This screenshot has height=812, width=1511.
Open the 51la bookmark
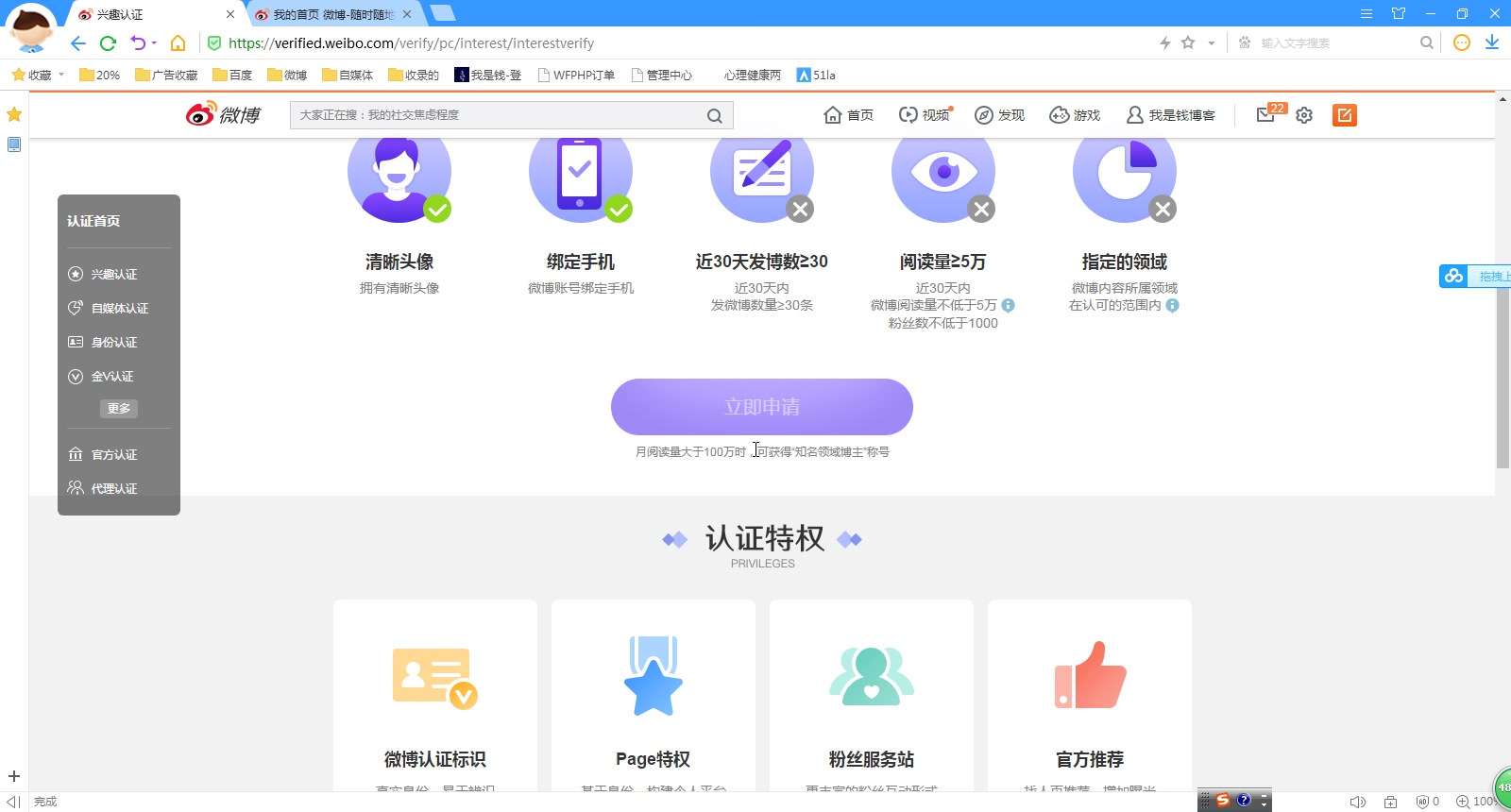click(816, 75)
